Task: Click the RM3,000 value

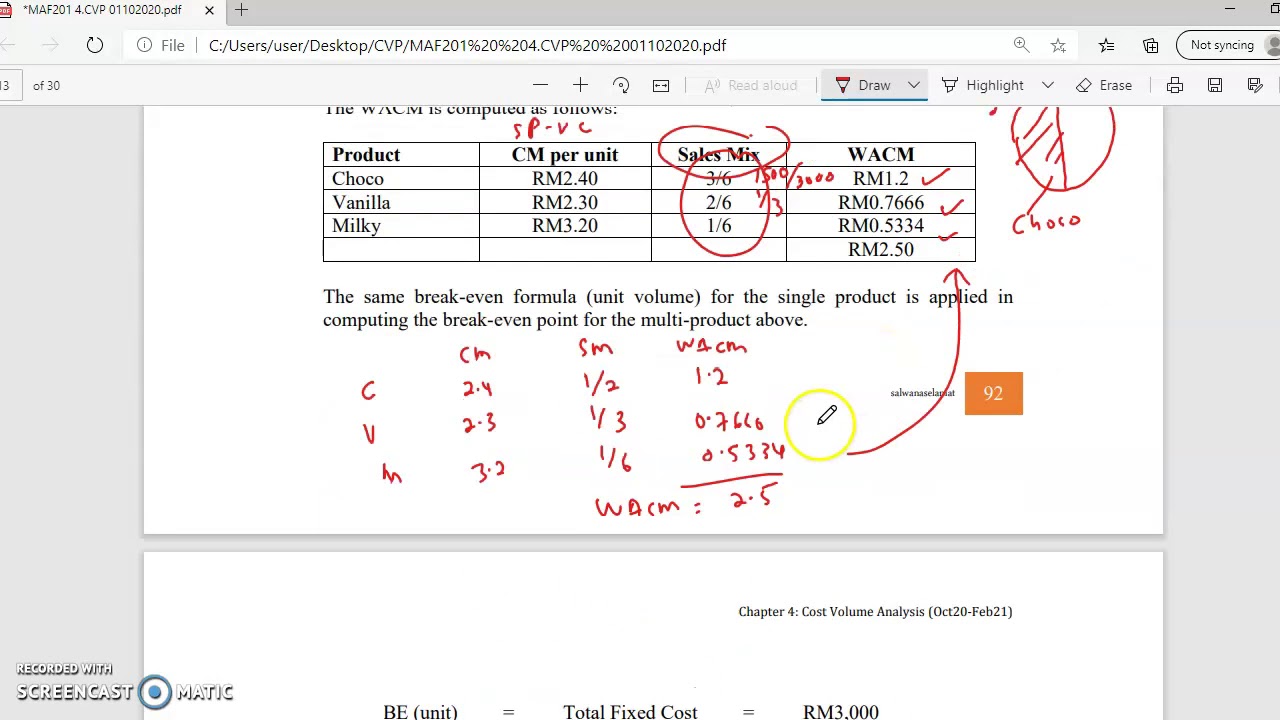Action: coord(840,711)
